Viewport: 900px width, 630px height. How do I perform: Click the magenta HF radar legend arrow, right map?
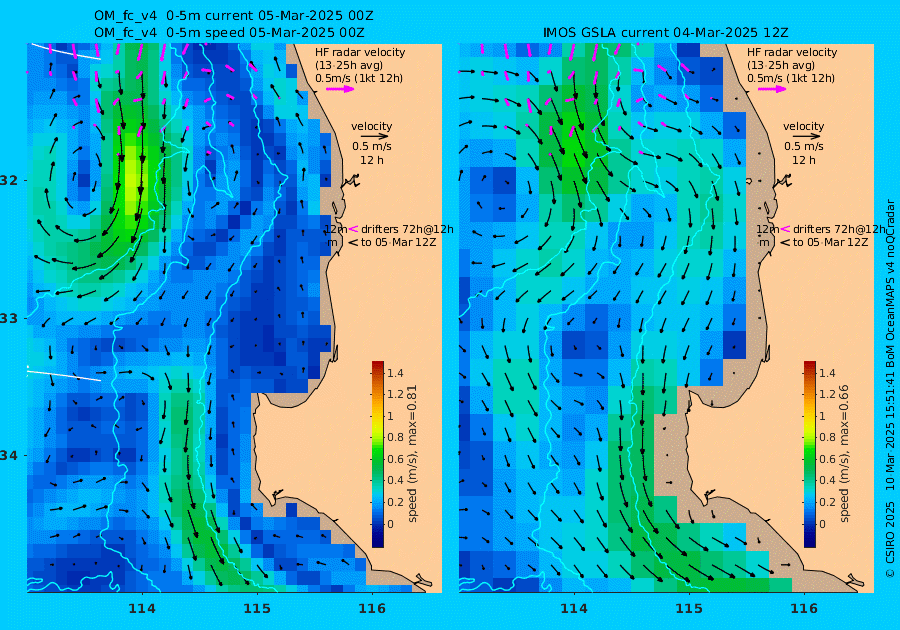773,89
